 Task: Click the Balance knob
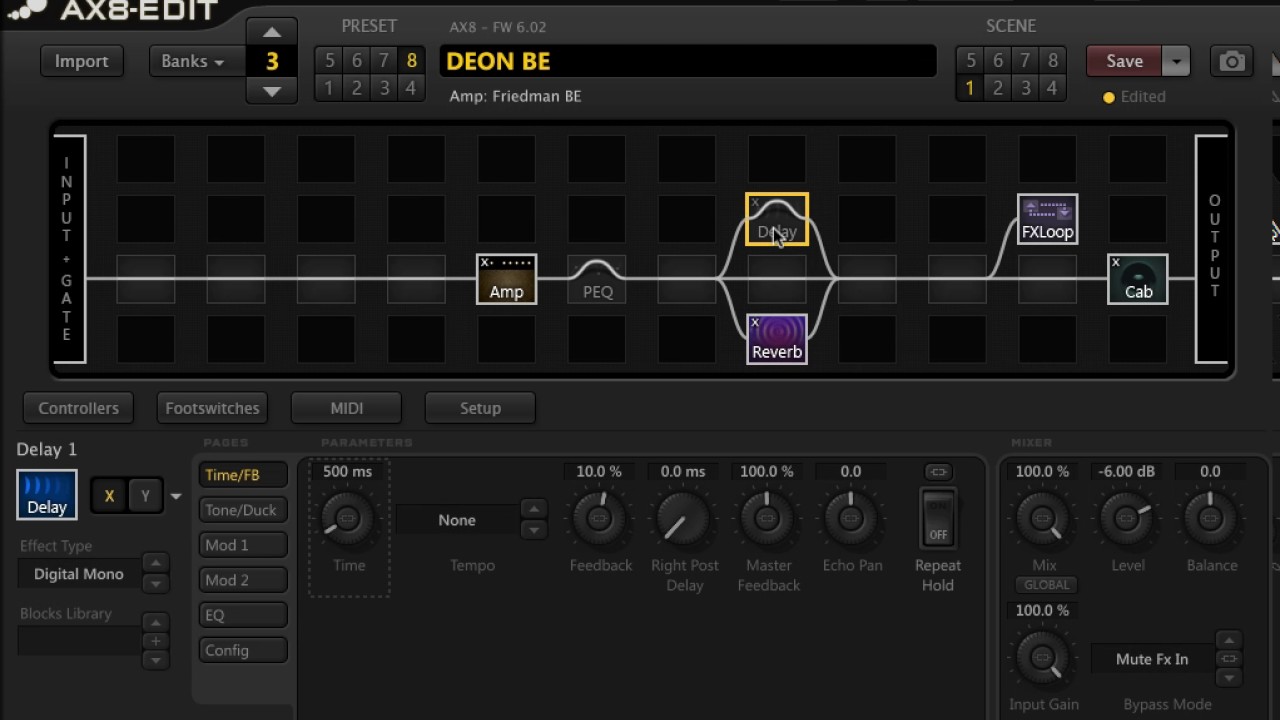(1210, 518)
